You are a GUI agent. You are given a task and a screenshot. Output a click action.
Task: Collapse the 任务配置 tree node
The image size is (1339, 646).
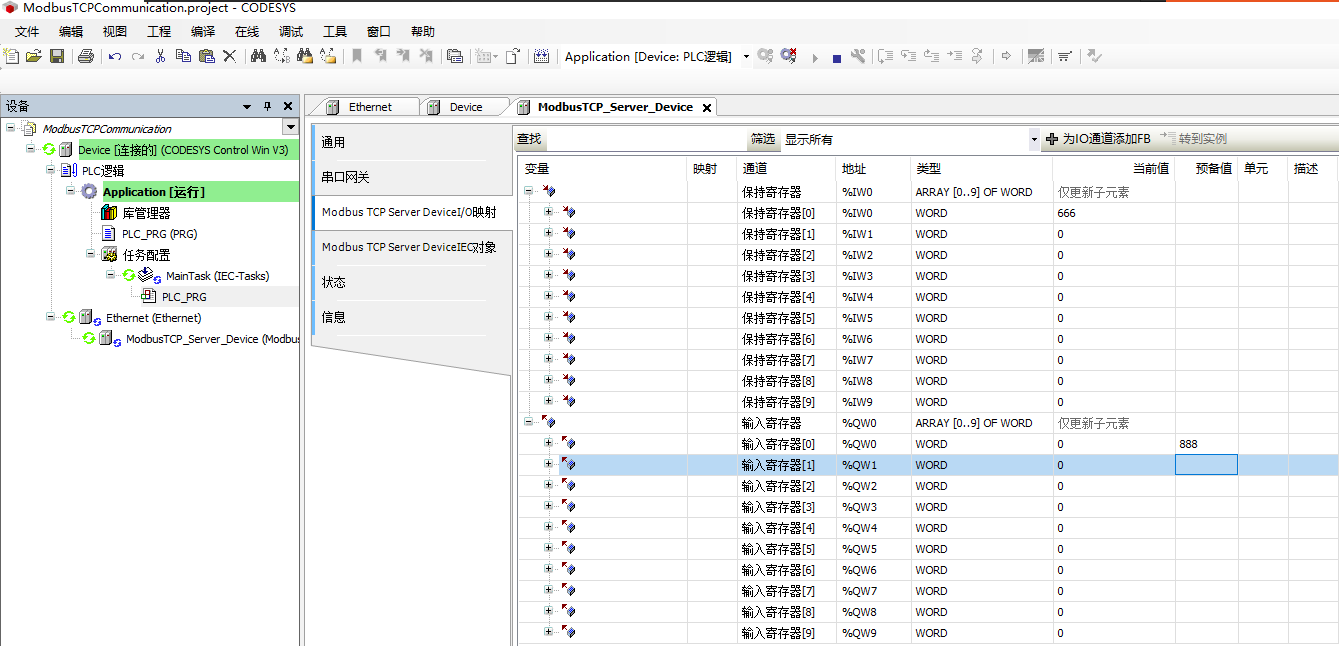pyautogui.click(x=91, y=254)
